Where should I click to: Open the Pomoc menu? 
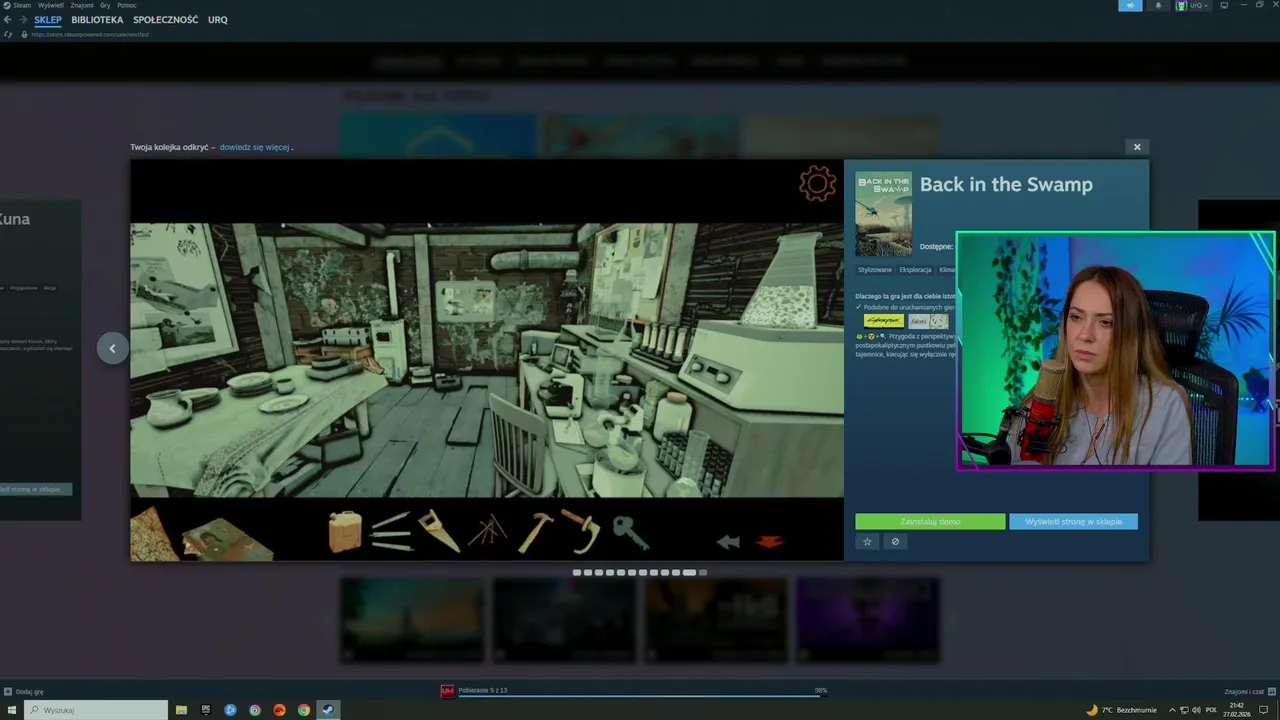[127, 5]
